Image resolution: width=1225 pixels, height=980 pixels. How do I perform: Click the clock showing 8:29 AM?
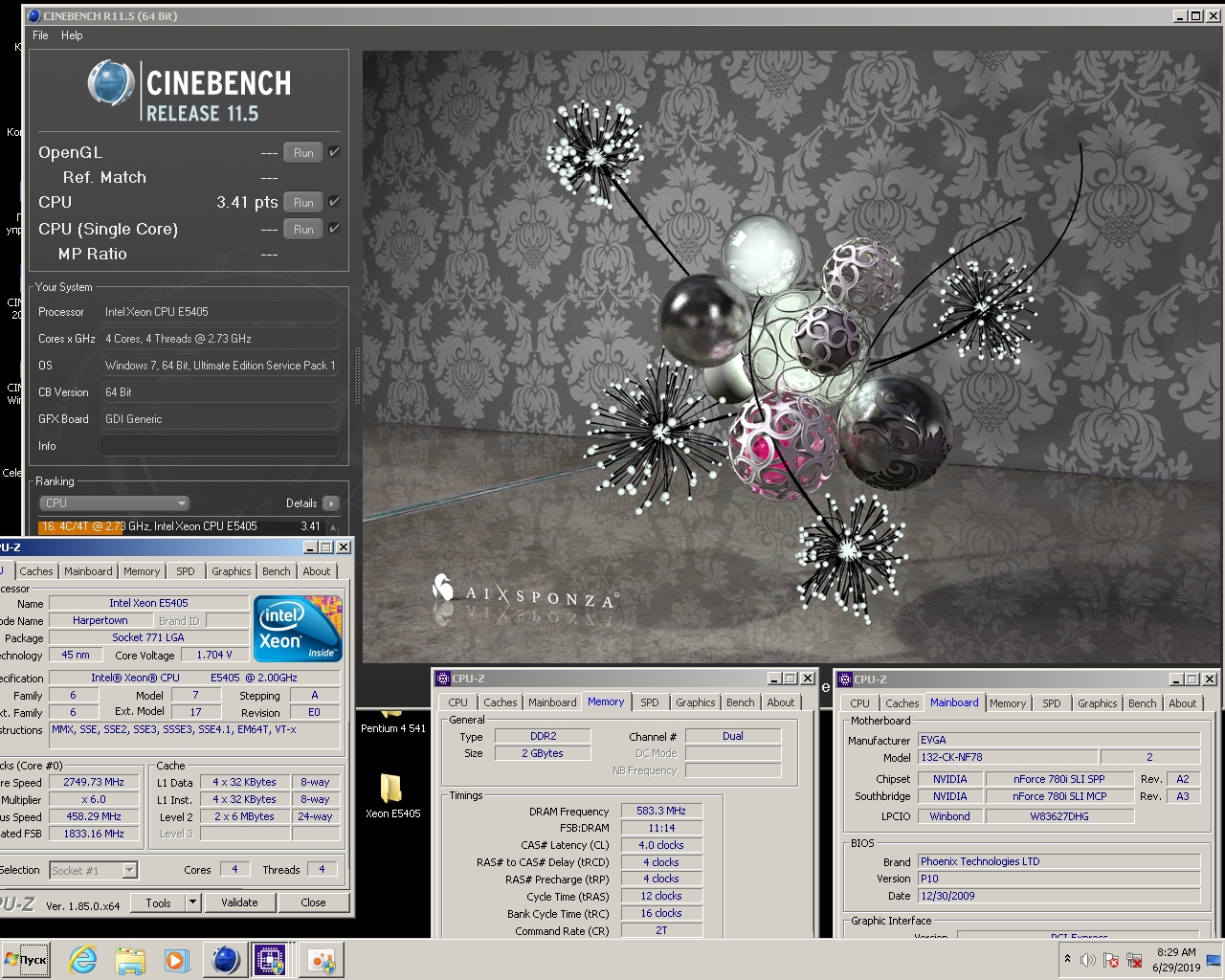[1176, 960]
